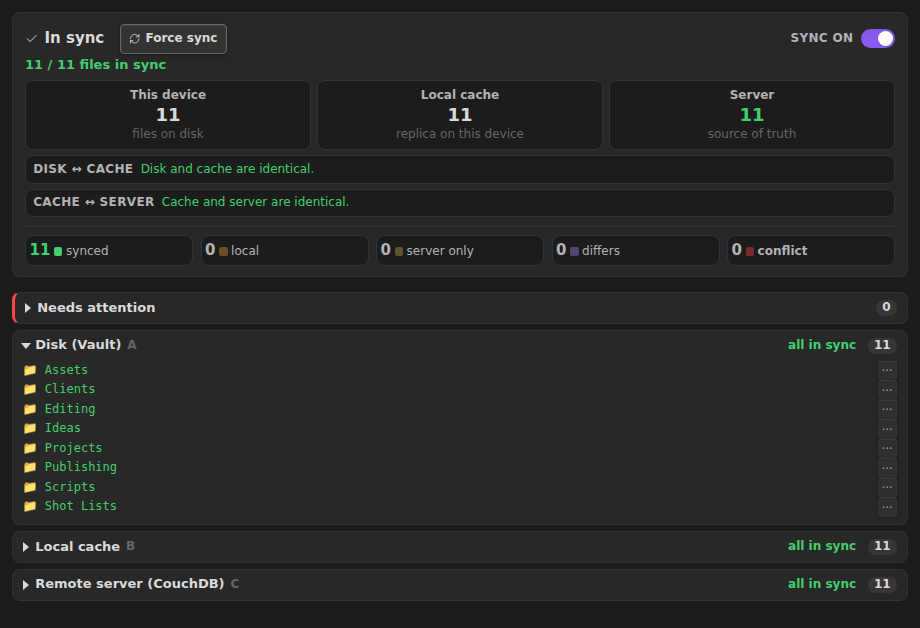Filter by the 11 synced status card

(109, 251)
